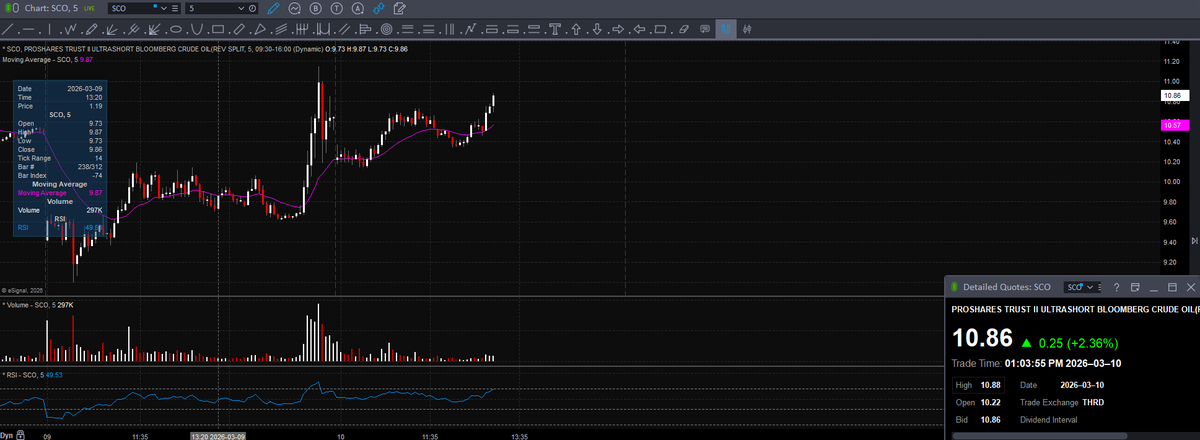
Task: Click the blue chain link icon
Action: pyautogui.click(x=378, y=8)
